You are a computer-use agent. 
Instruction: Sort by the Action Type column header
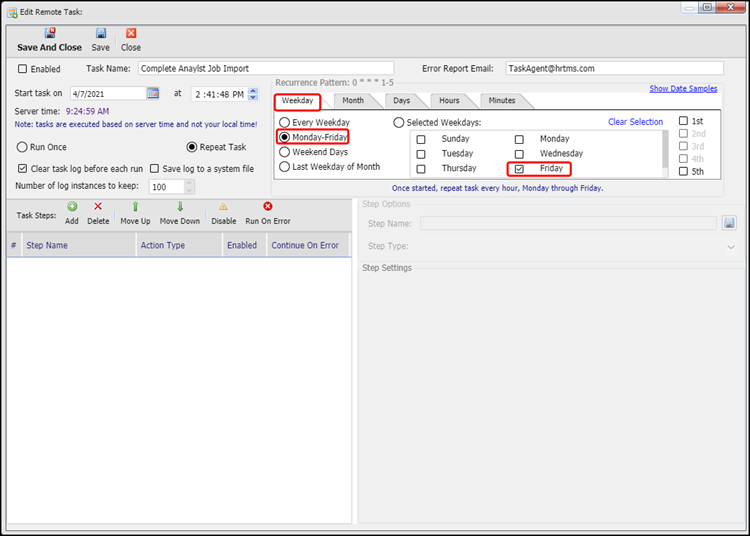tap(179, 245)
